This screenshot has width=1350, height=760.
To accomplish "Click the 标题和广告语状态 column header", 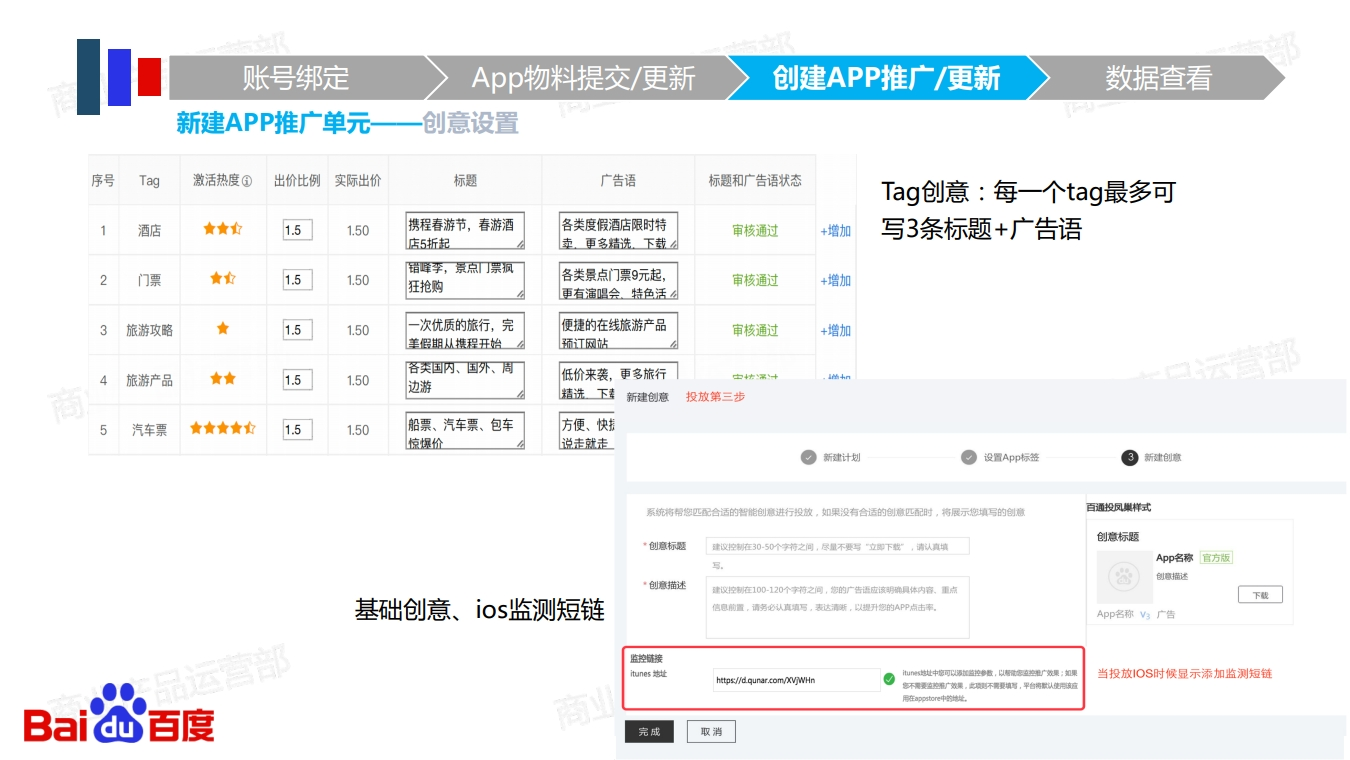I will point(755,180).
